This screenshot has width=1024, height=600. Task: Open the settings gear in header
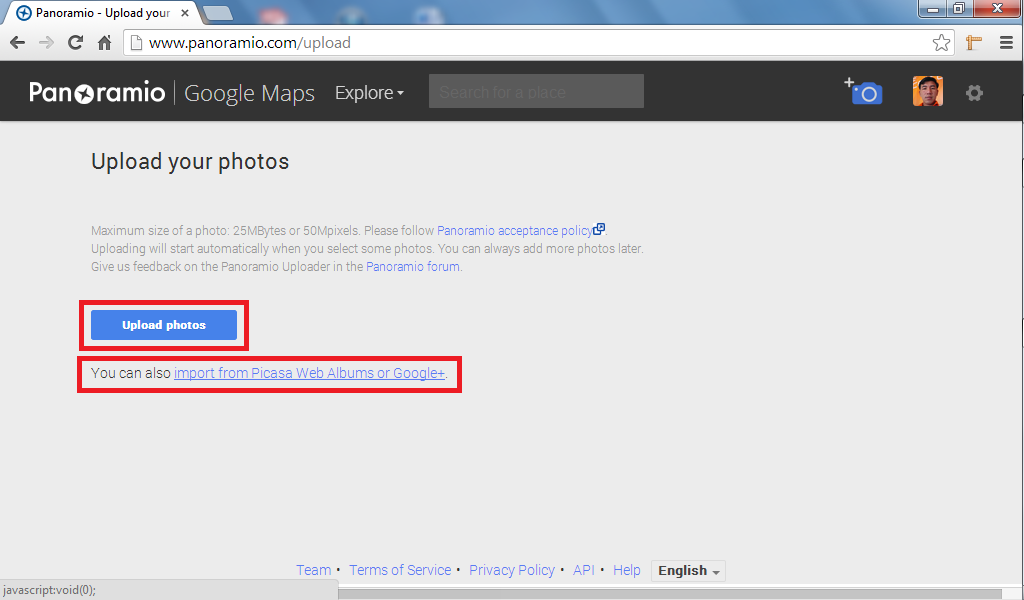coord(974,93)
